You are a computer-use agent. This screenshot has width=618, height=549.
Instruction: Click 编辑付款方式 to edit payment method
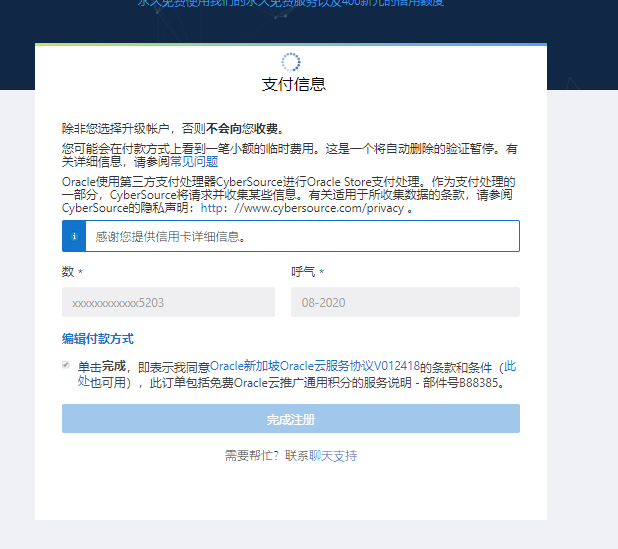(x=98, y=339)
